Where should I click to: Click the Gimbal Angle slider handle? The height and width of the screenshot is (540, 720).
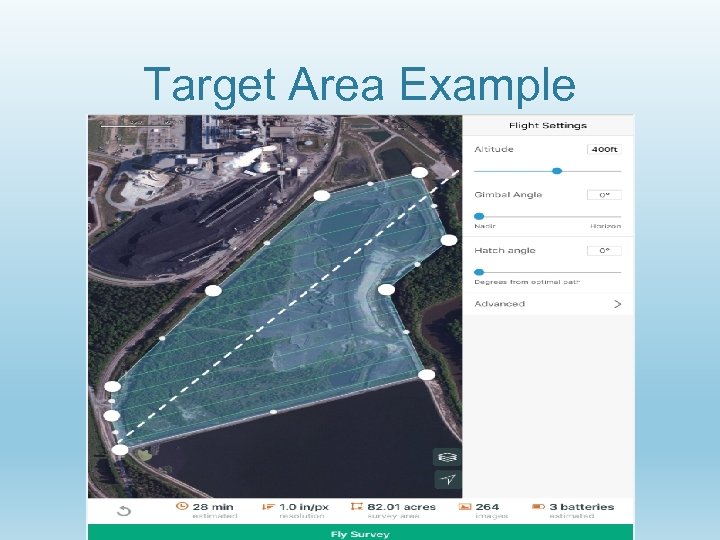(x=479, y=216)
